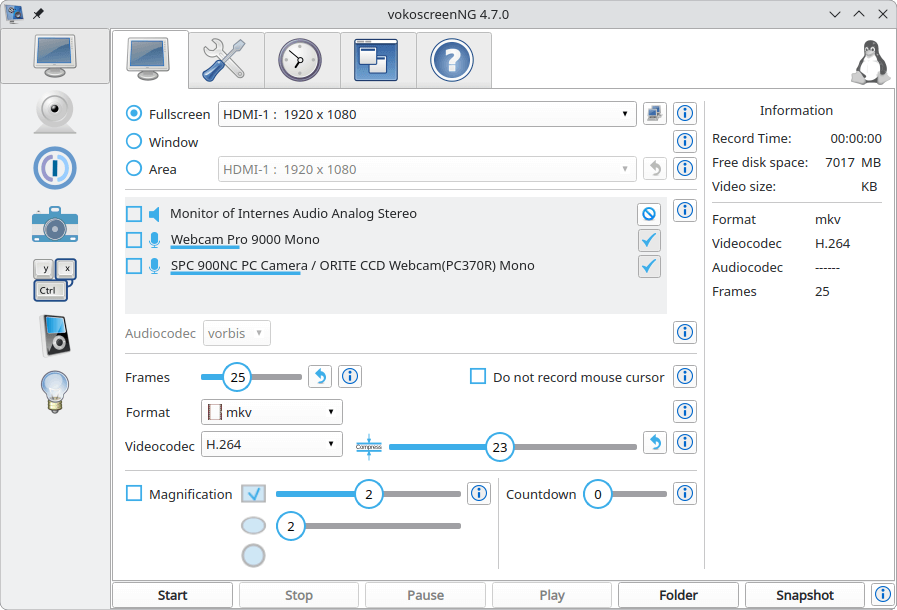Screen dimensions: 897x610
Task: Switch to the wrench settings tab
Action: (x=225, y=59)
